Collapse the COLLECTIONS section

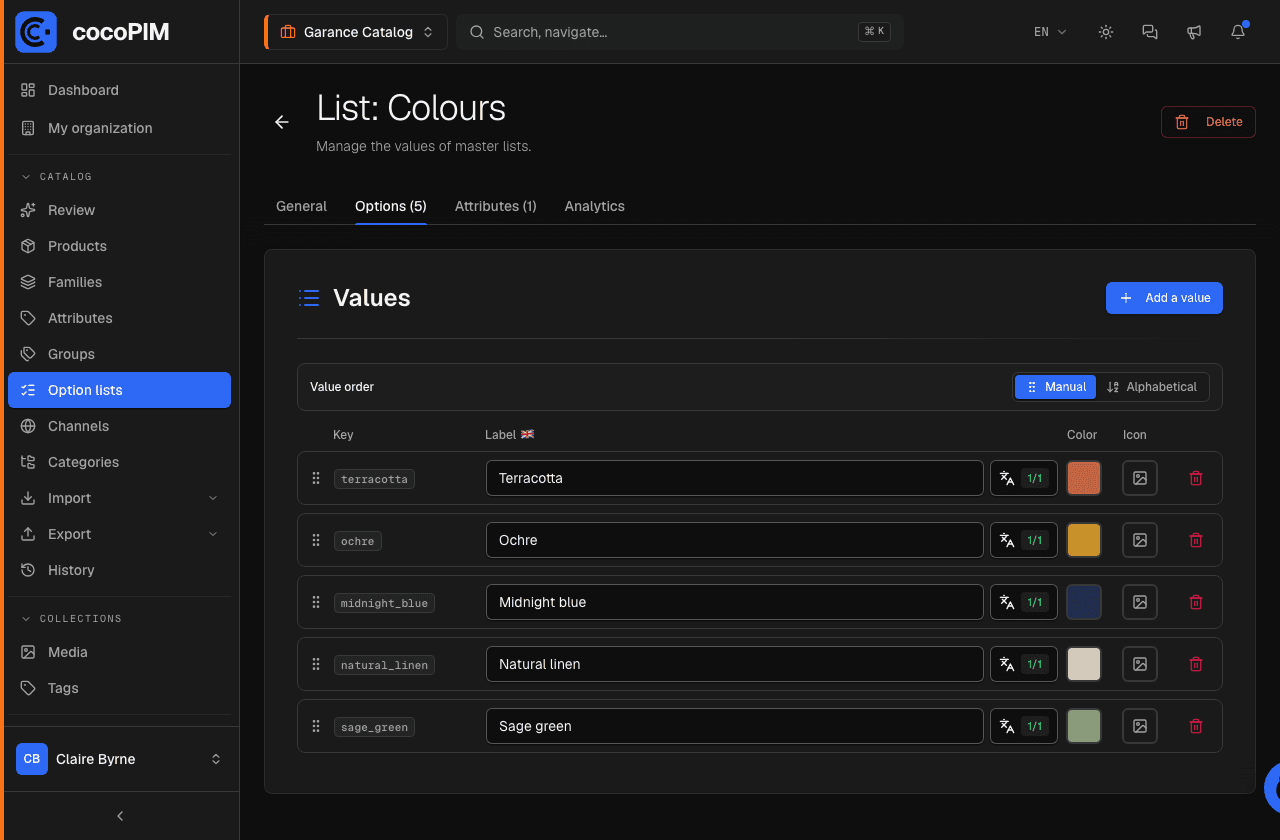(70, 619)
